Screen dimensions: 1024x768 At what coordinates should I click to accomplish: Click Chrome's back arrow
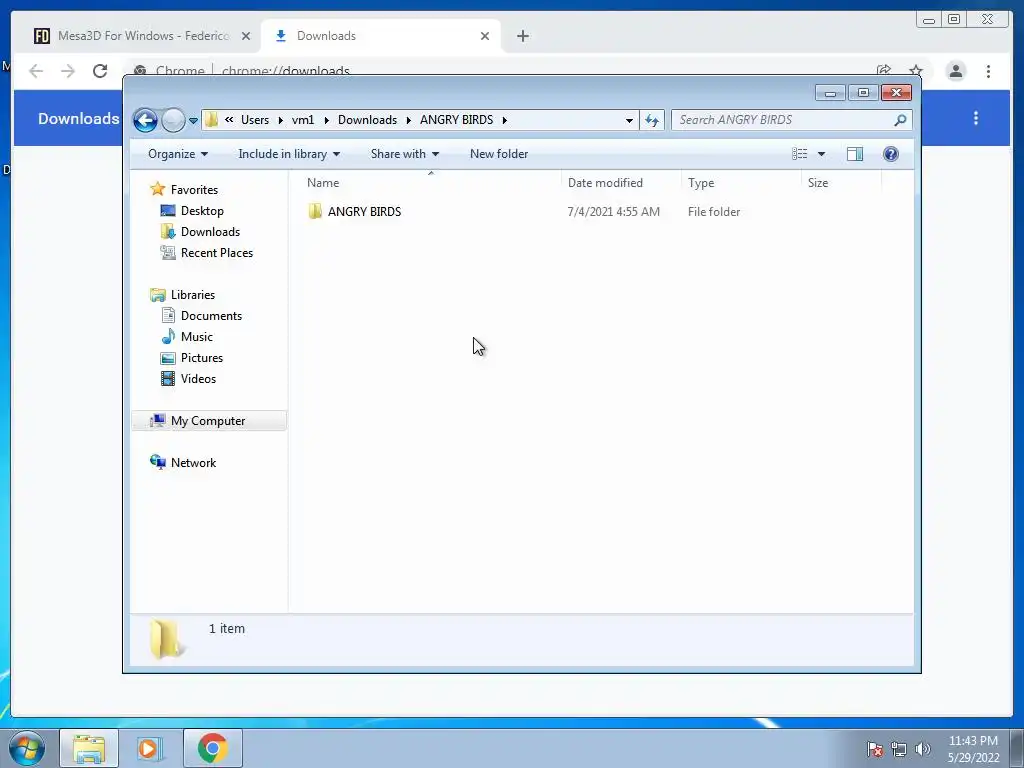coord(36,71)
